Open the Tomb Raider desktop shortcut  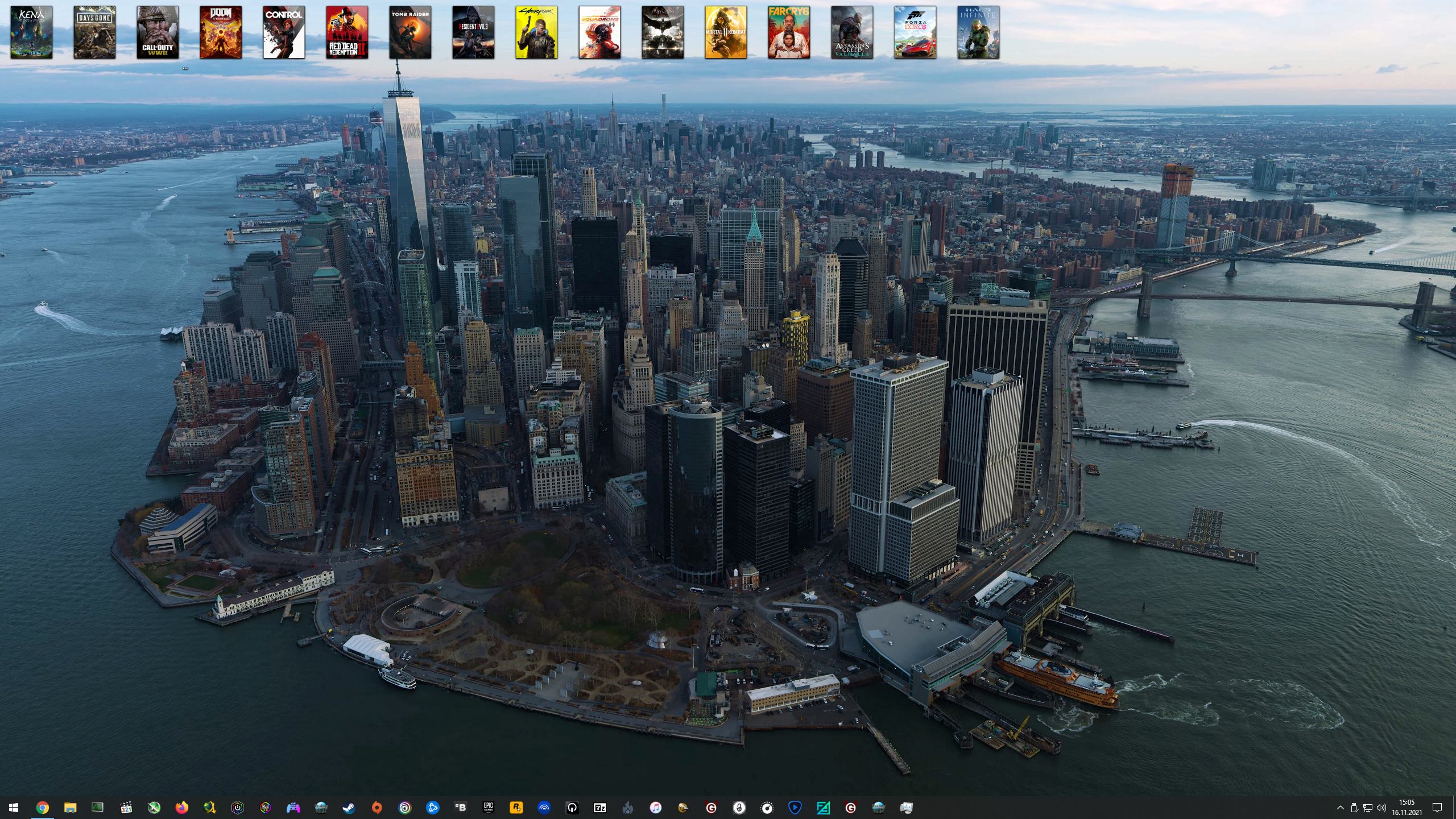pyautogui.click(x=410, y=32)
